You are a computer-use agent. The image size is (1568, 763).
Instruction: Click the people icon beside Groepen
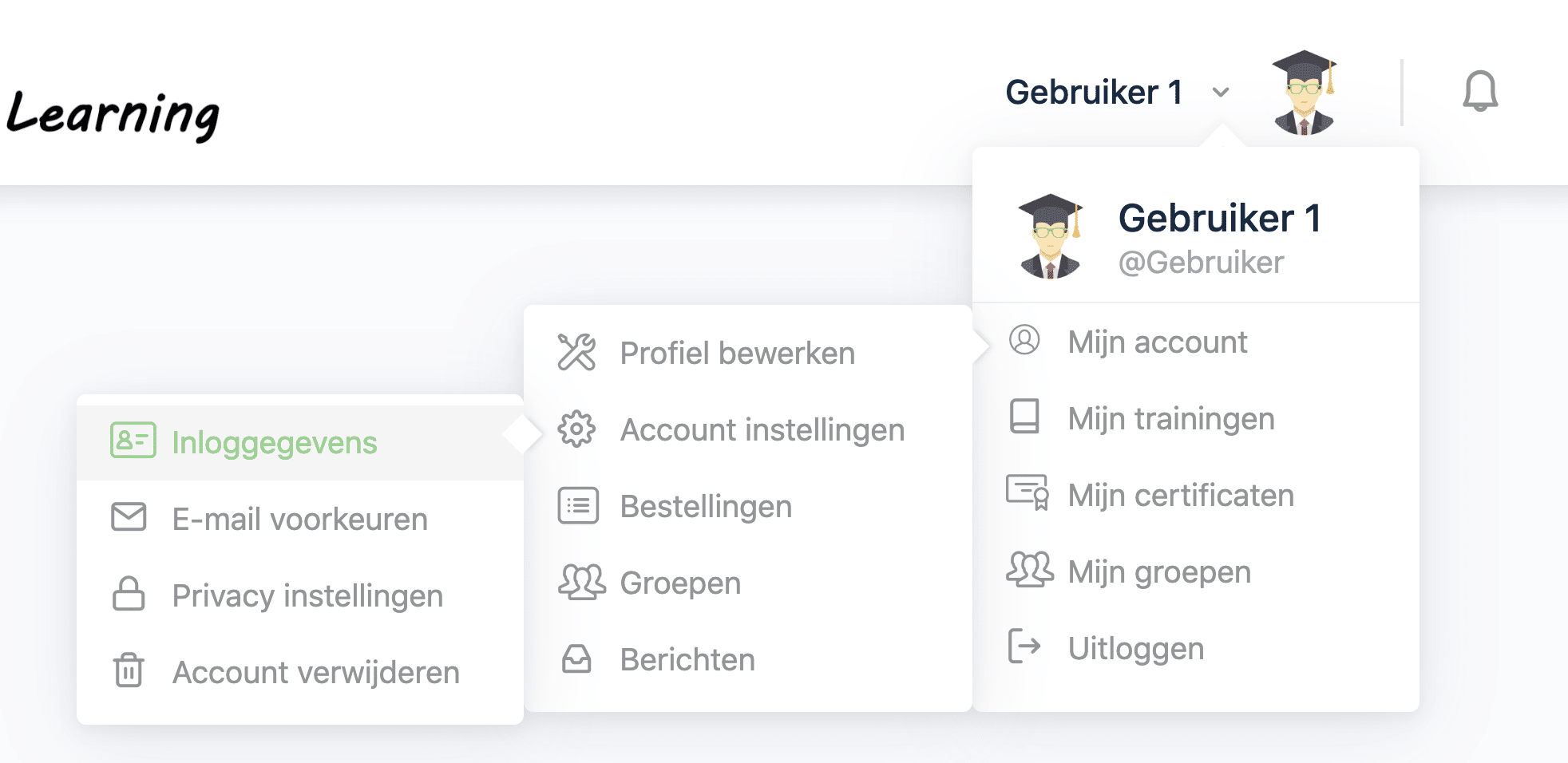click(x=582, y=582)
